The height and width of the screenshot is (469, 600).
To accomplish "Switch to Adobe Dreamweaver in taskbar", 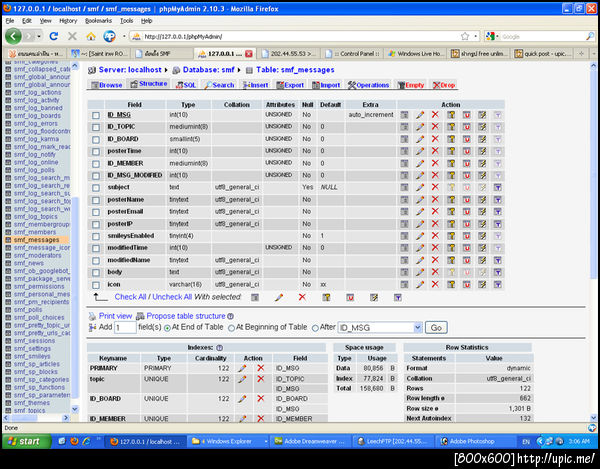I will [310, 441].
